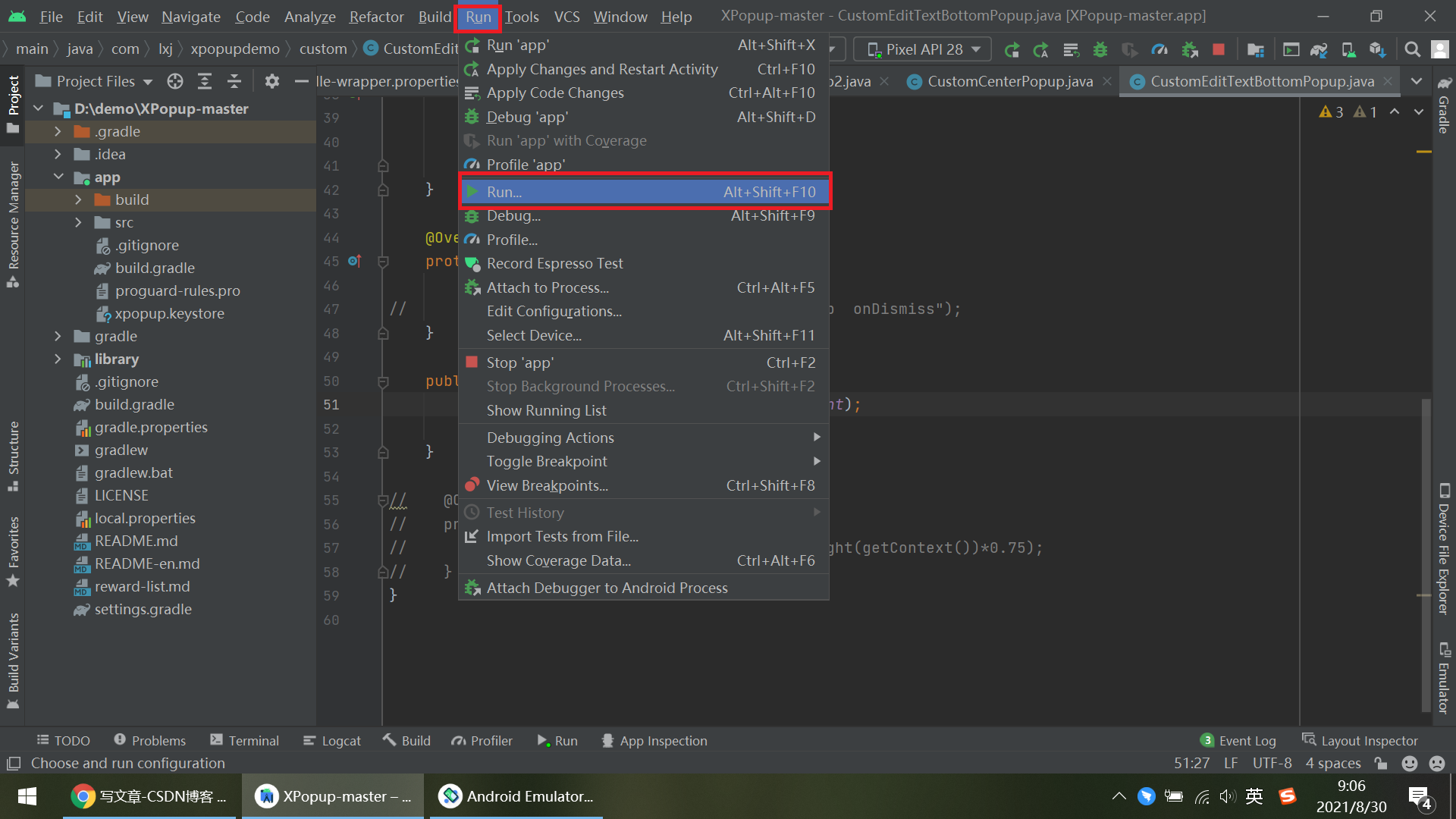
Task: Open the AVD Manager device icon
Action: tap(1348, 49)
